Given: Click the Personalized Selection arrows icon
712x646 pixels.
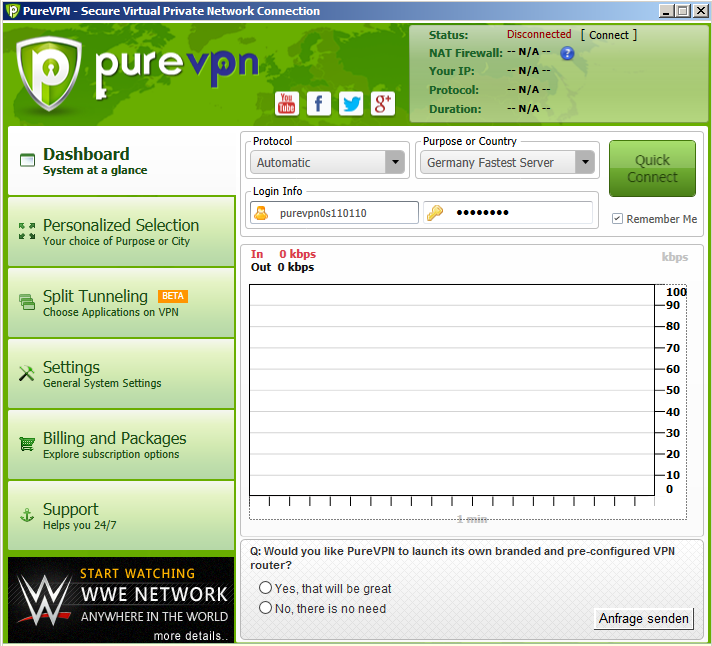Looking at the screenshot, I should [27, 231].
